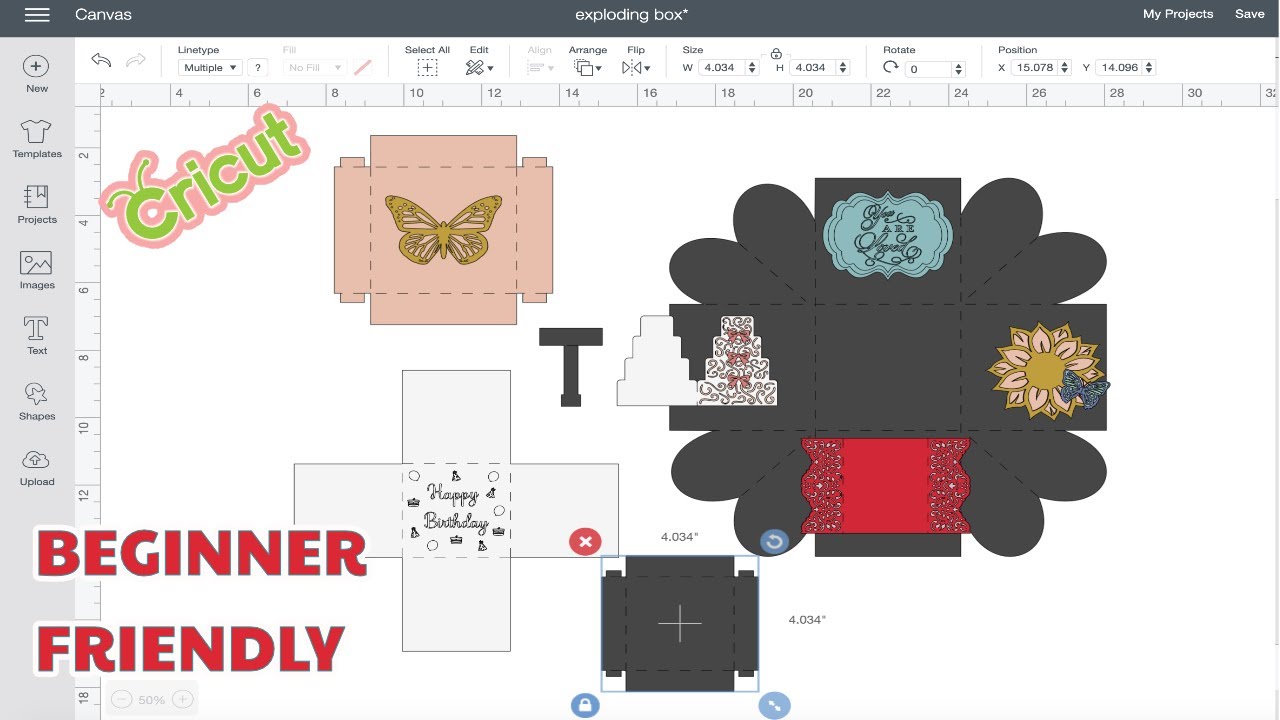The height and width of the screenshot is (720, 1280).
Task: Open the Shapes panel
Action: point(36,401)
